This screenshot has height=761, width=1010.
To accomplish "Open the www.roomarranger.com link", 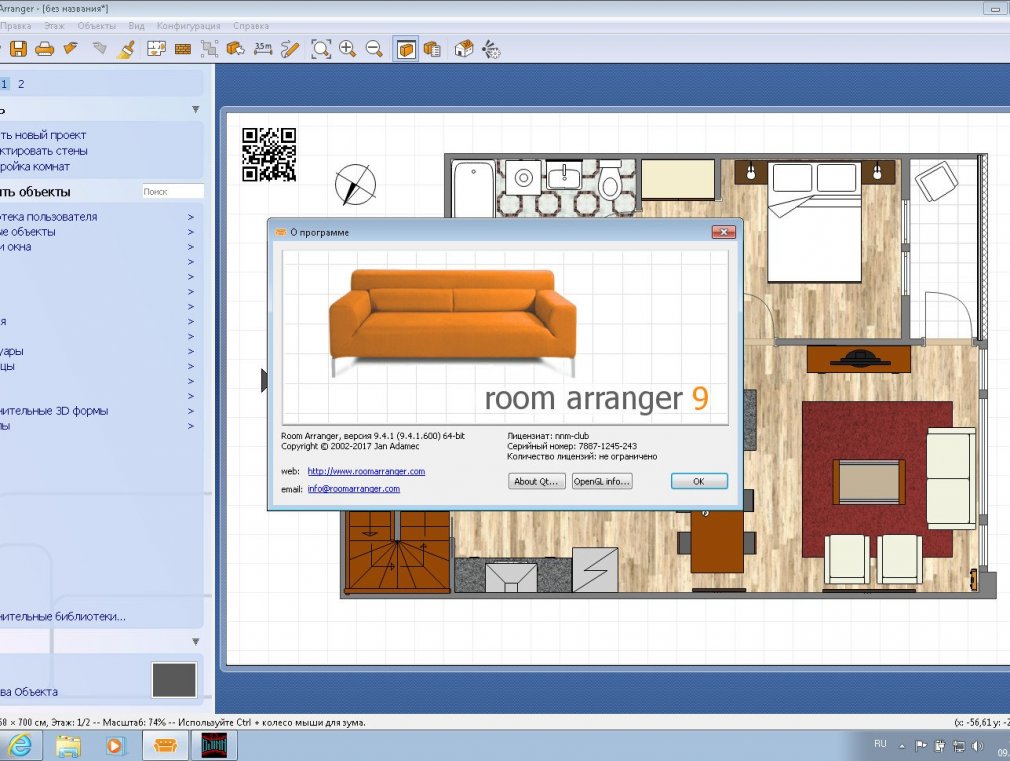I will pyautogui.click(x=366, y=471).
